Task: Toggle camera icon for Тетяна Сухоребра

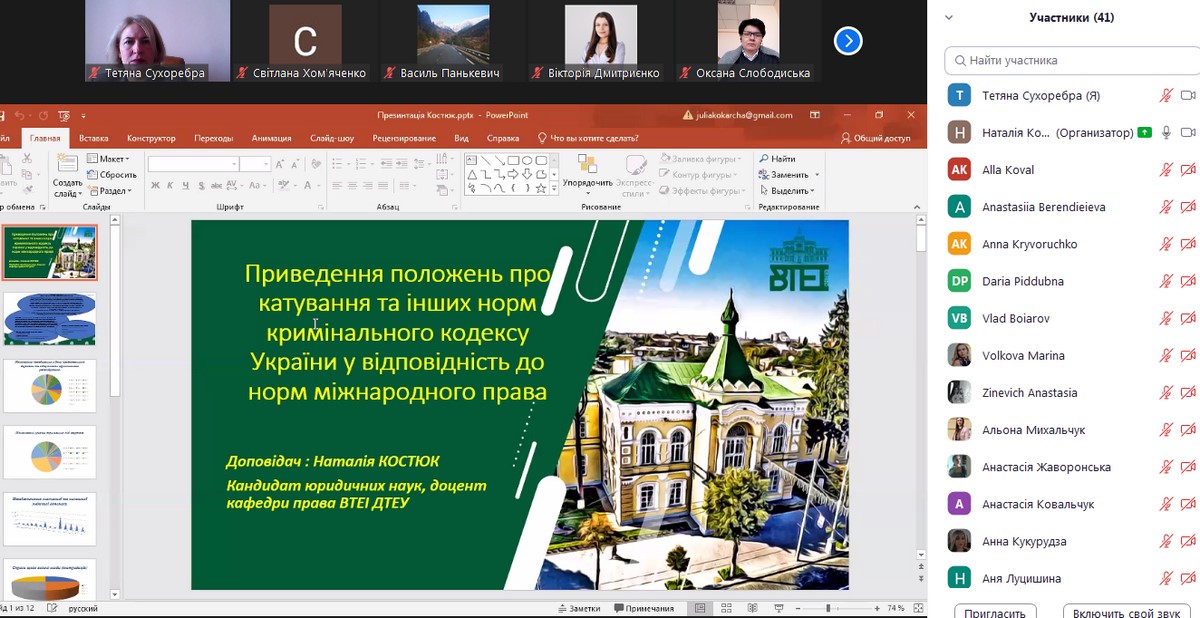Action: pos(1188,96)
